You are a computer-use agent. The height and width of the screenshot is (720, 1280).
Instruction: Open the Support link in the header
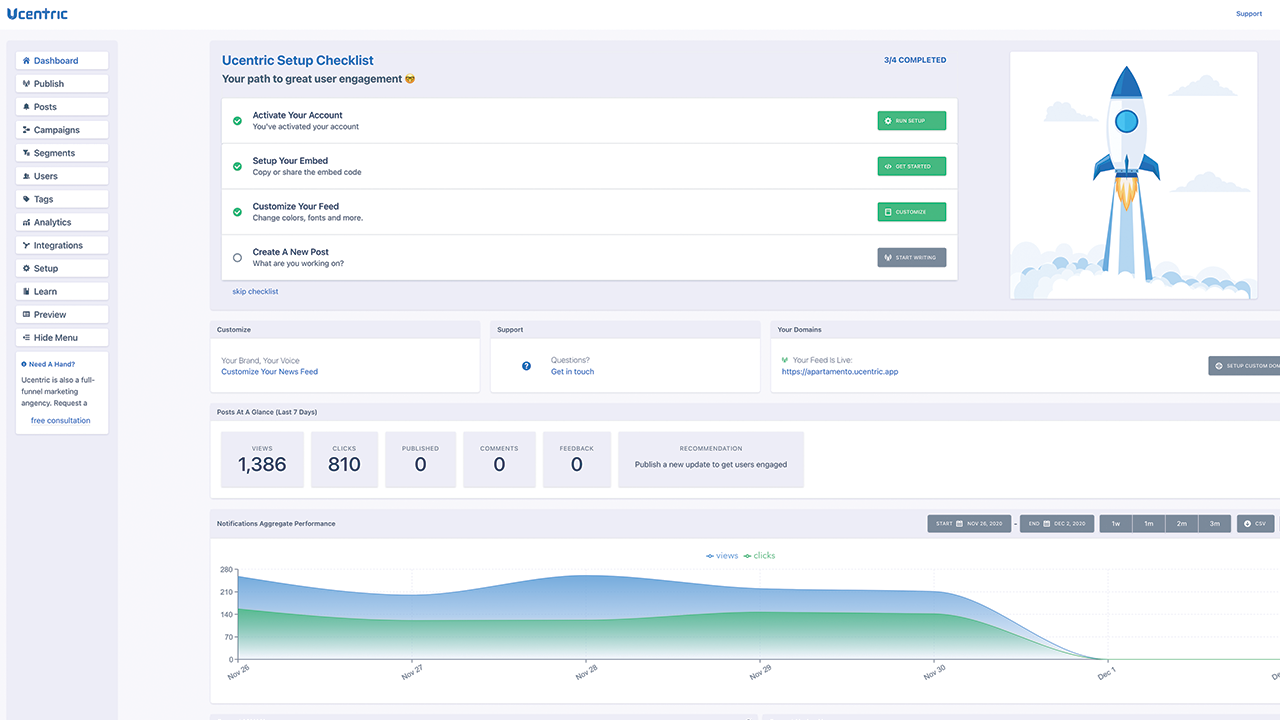pyautogui.click(x=1248, y=14)
